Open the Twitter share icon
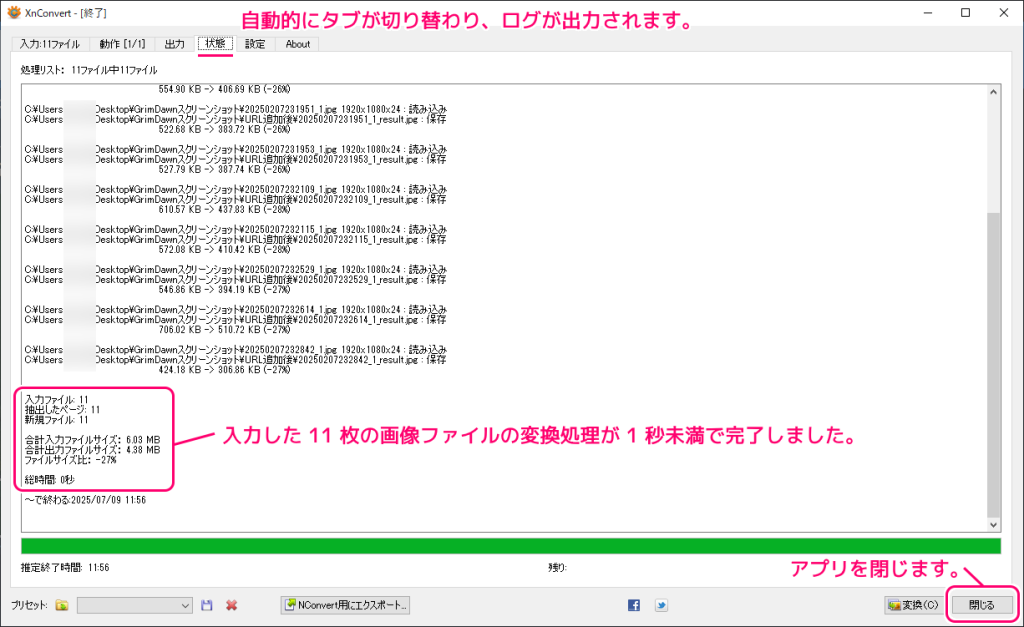The width and height of the screenshot is (1024, 627). tap(661, 605)
